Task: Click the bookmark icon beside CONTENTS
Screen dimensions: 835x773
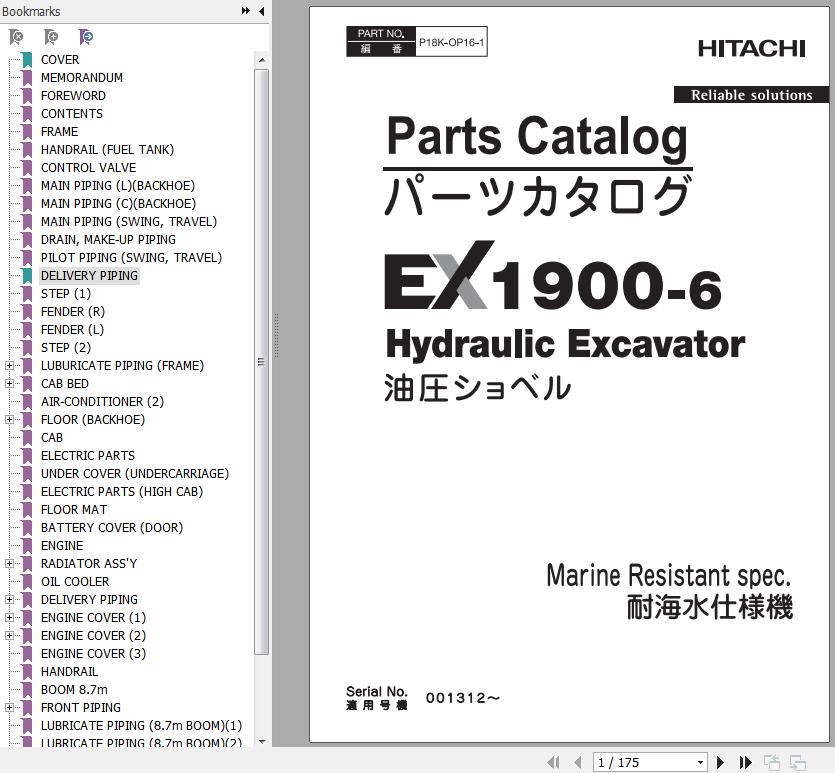Action: 27,114
